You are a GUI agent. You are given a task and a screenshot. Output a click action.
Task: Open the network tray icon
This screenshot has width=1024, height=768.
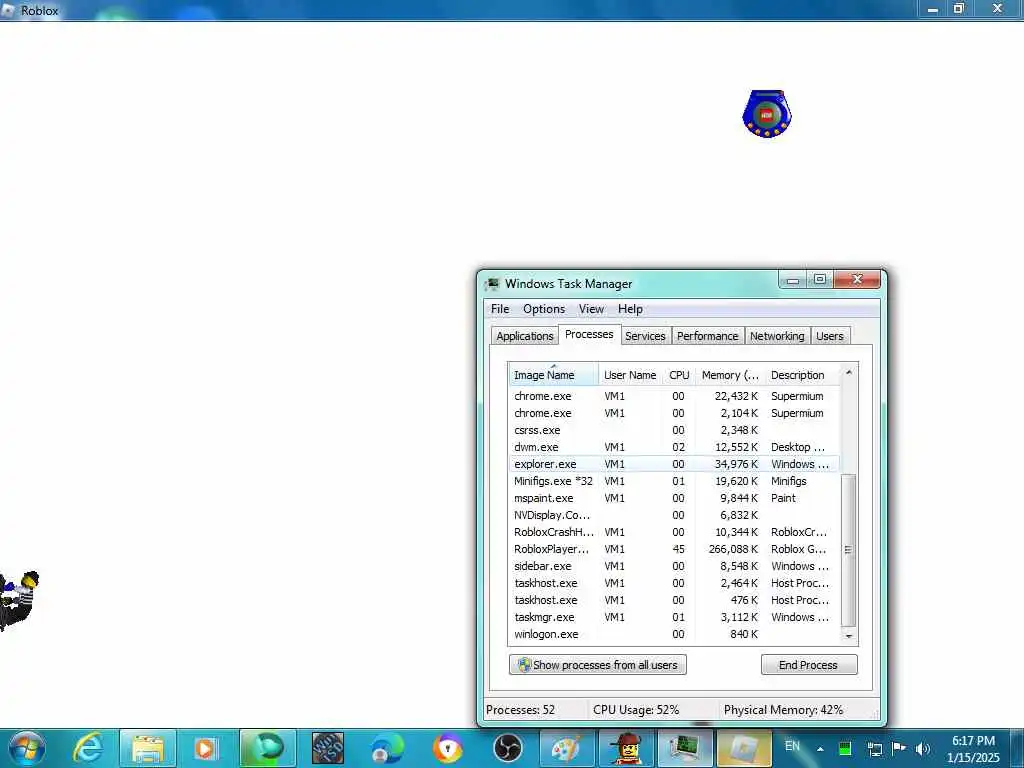pos(874,749)
